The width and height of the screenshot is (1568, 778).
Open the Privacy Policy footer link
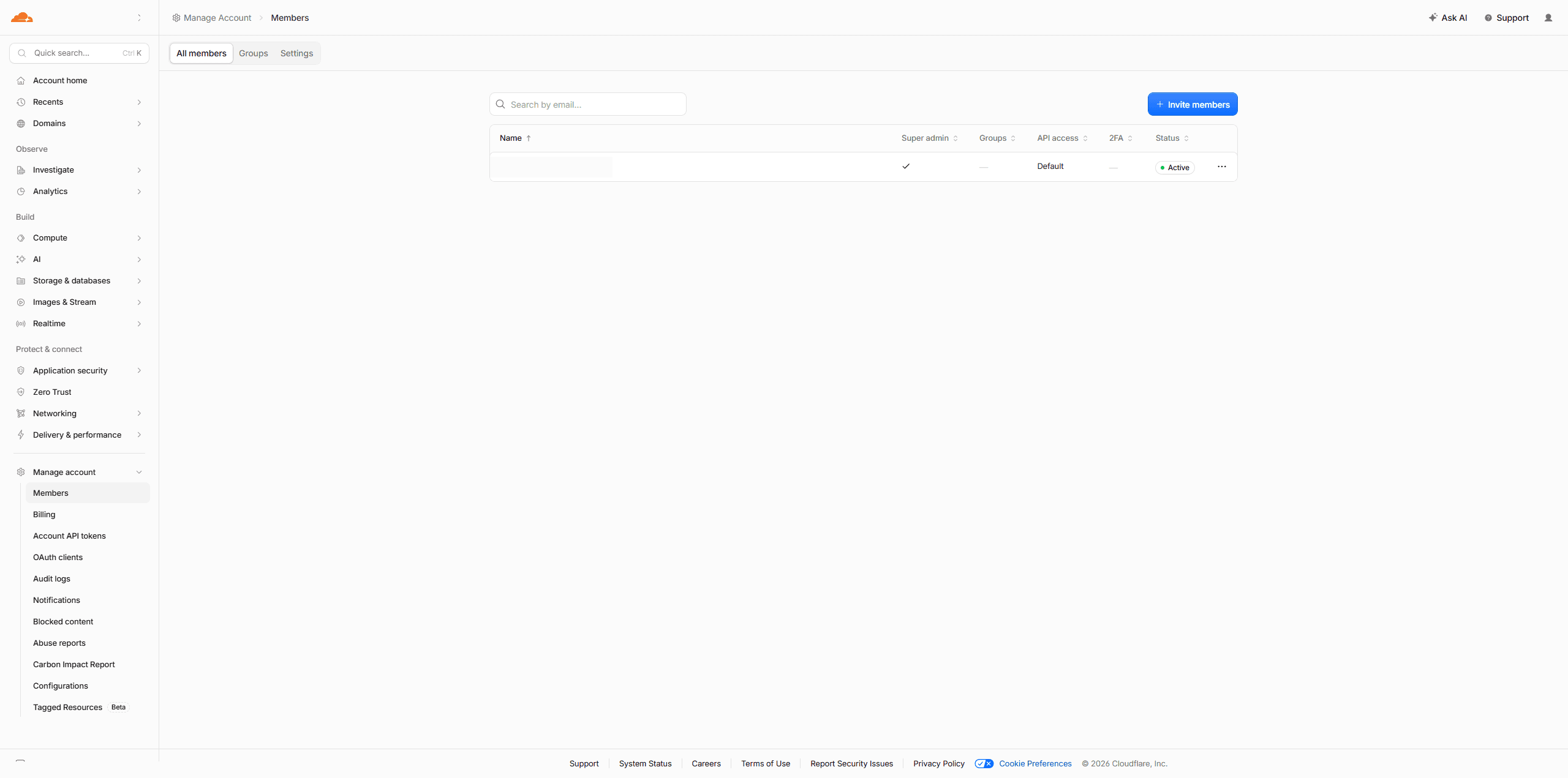click(938, 763)
